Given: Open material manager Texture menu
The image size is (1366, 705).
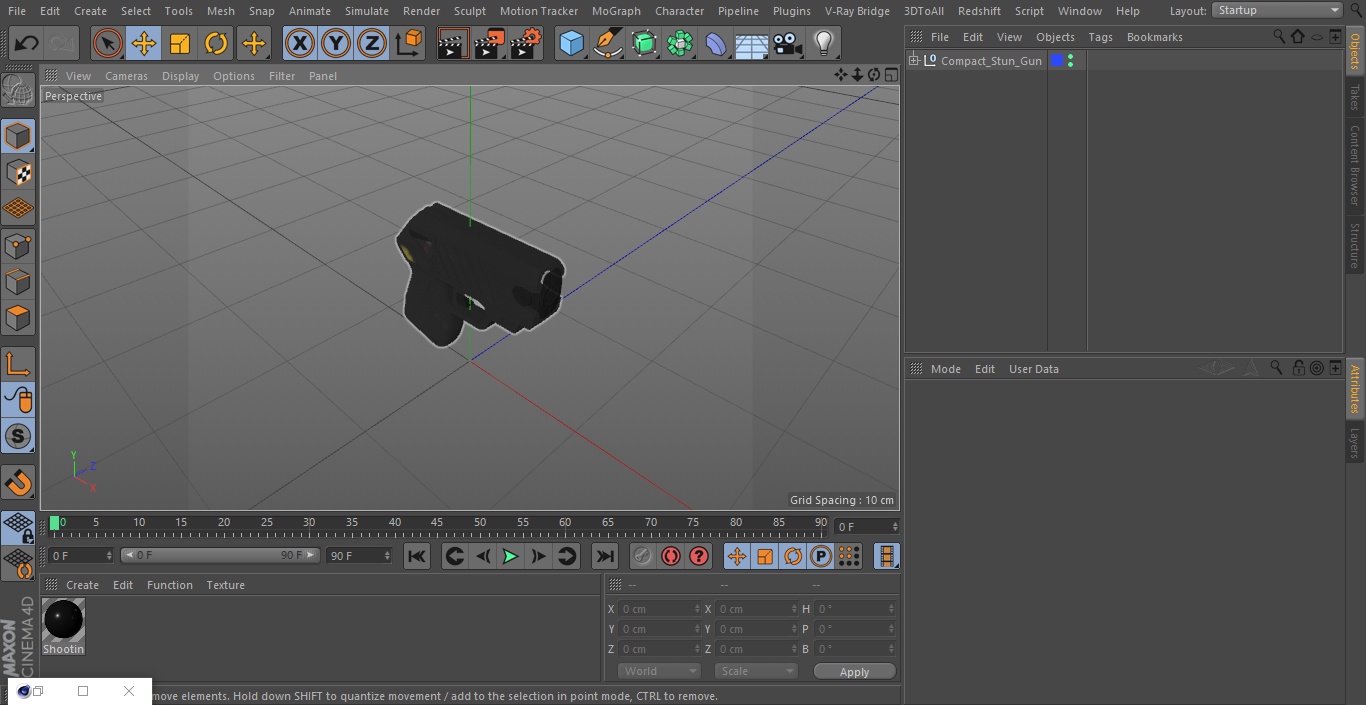Looking at the screenshot, I should point(225,585).
